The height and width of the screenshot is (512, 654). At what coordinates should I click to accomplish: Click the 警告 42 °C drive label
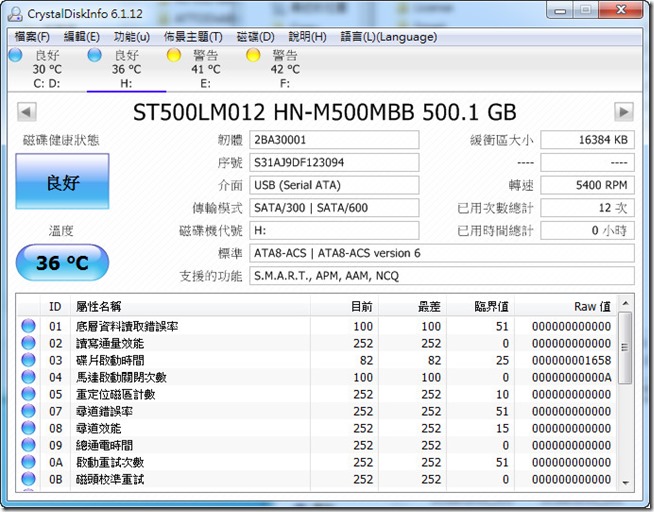tap(285, 62)
